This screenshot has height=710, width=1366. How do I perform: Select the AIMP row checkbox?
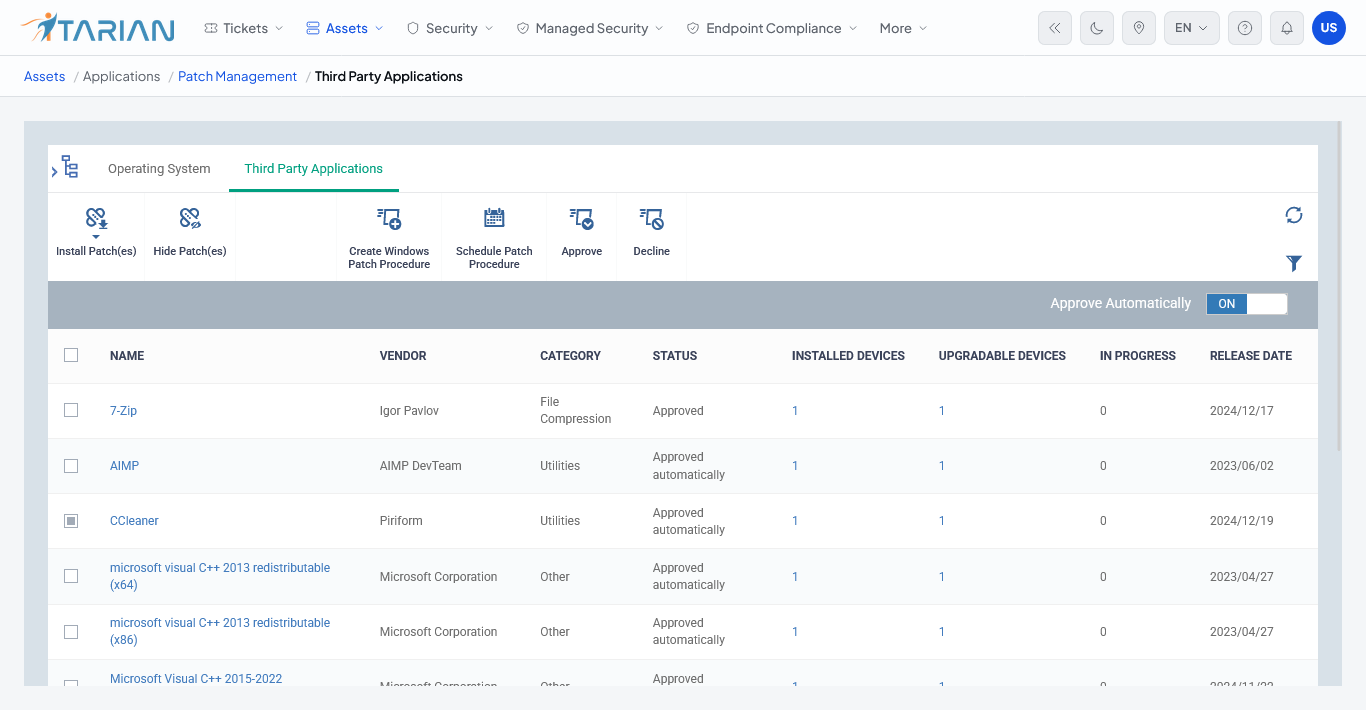[x=71, y=466]
